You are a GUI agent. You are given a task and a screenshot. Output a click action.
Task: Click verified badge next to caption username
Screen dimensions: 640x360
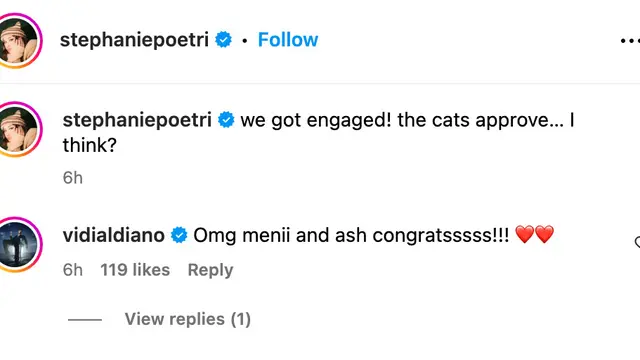coord(226,120)
